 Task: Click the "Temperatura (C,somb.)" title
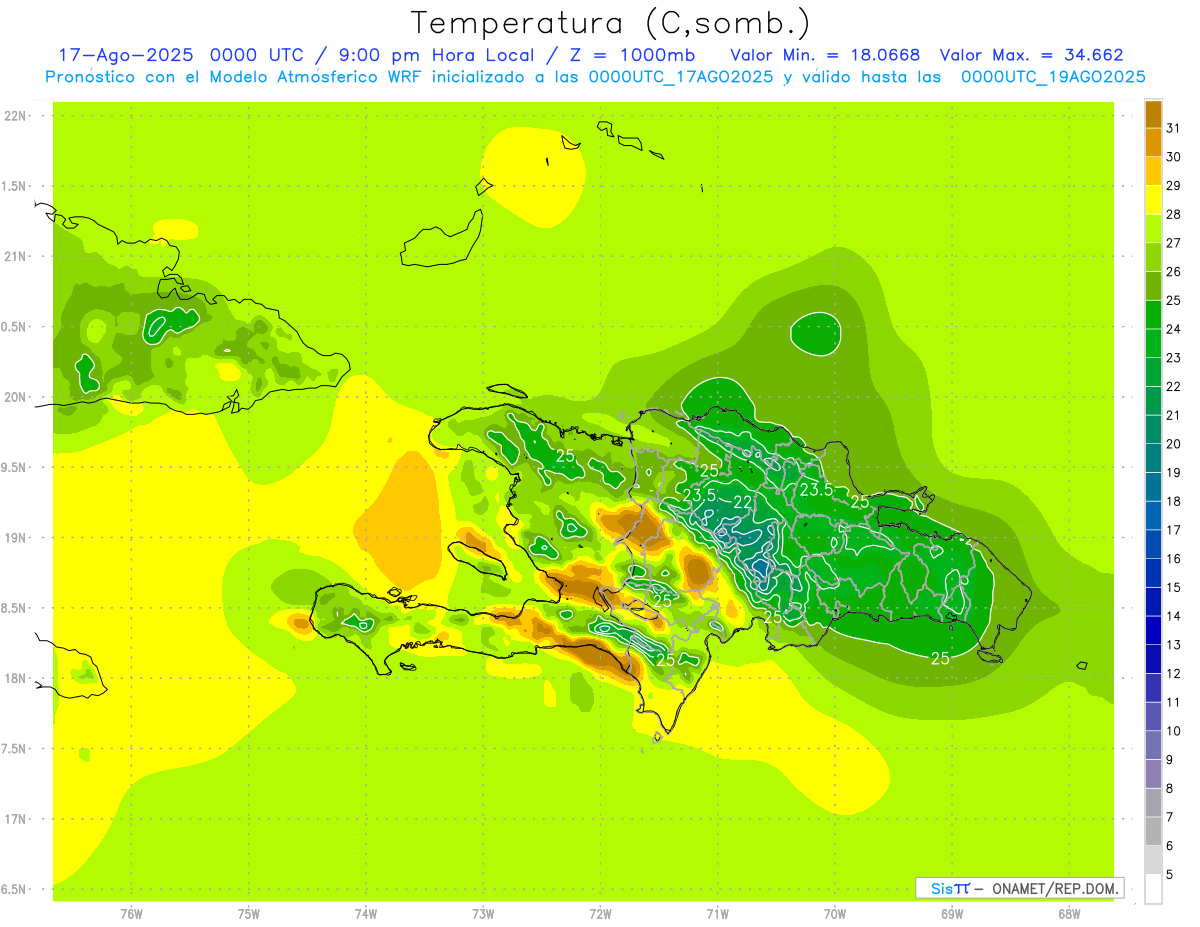[x=611, y=22]
